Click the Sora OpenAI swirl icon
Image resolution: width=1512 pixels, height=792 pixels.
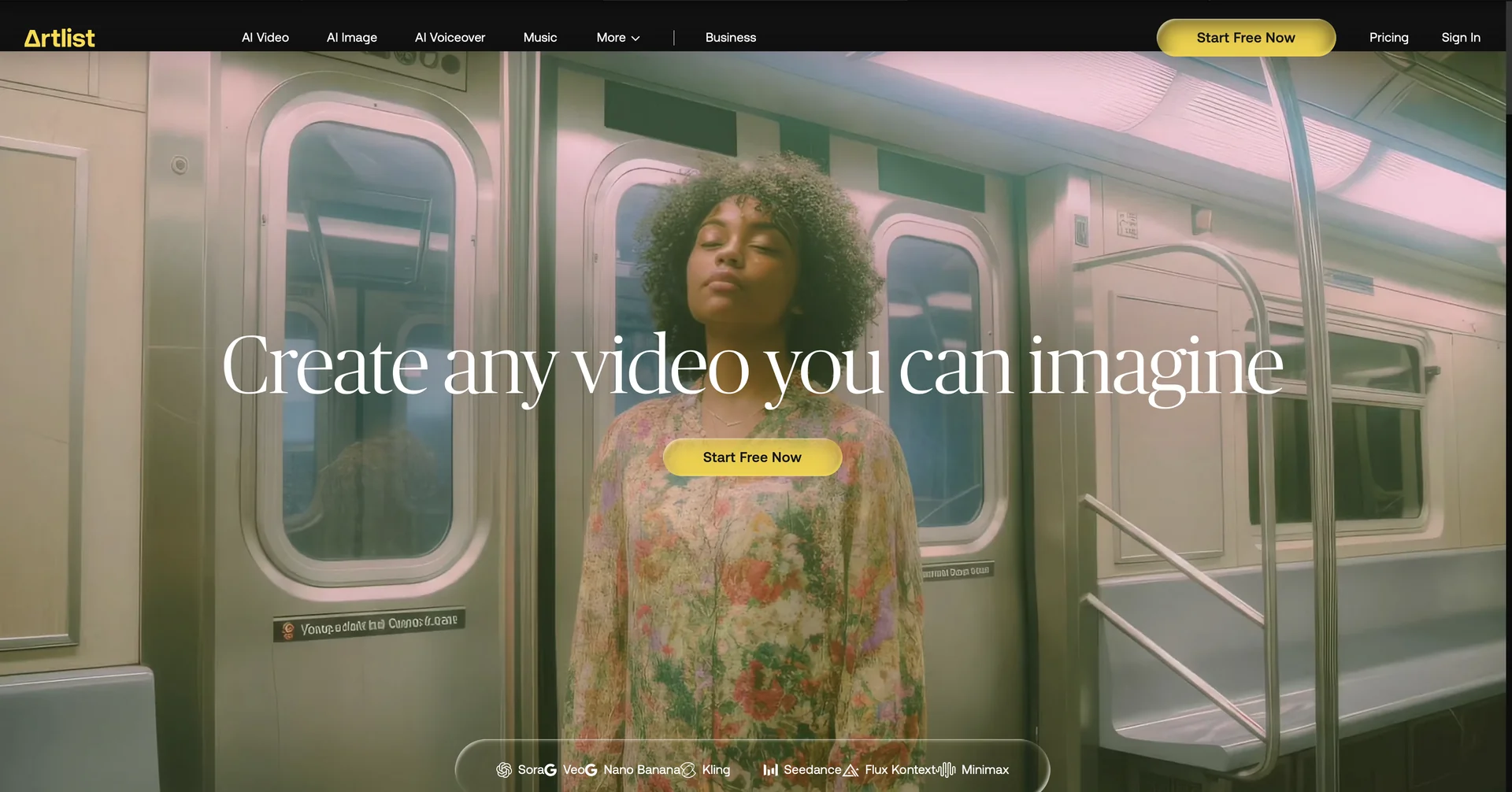(x=504, y=770)
